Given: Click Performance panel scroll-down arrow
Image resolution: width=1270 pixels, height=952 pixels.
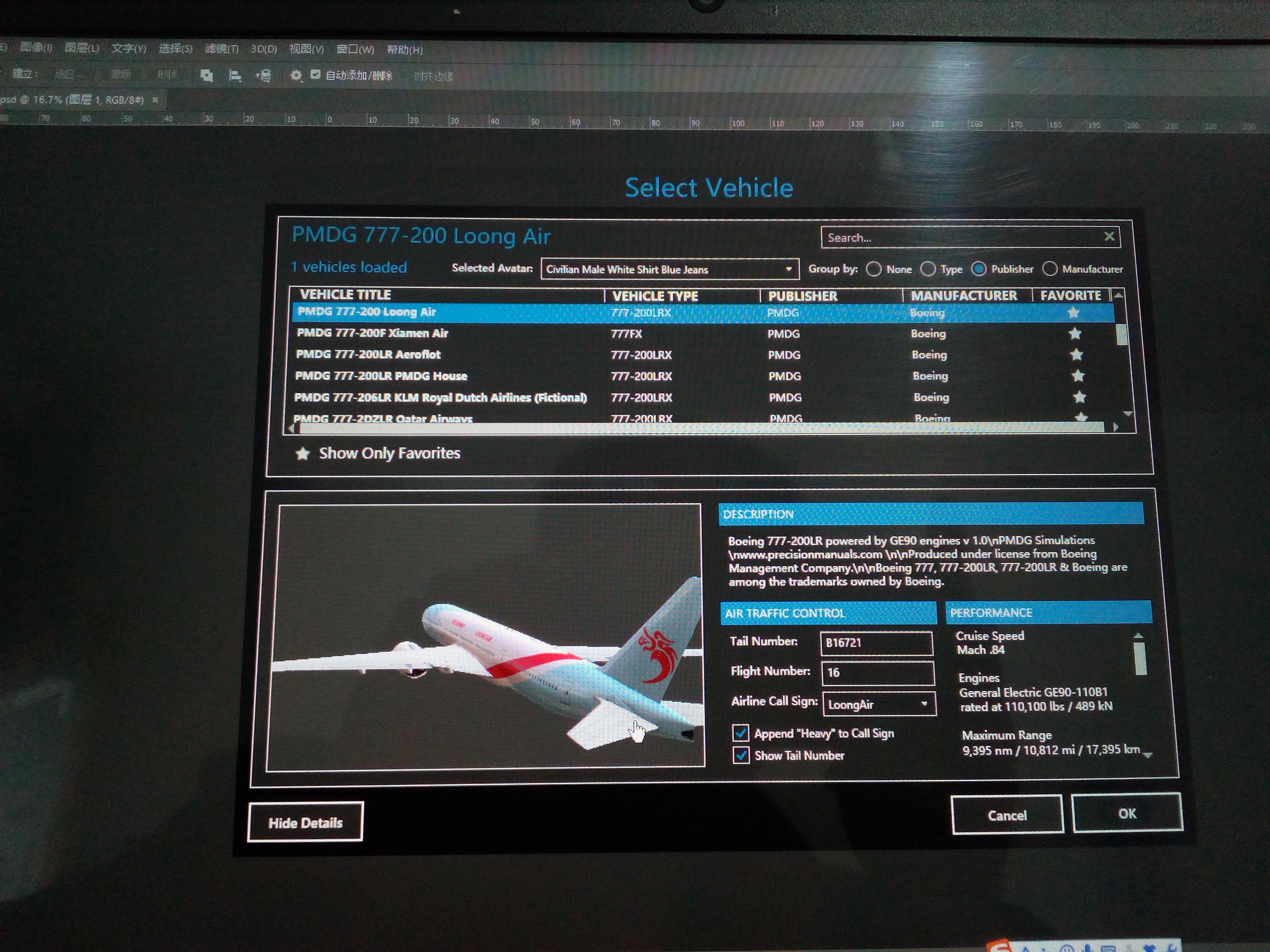Looking at the screenshot, I should (1147, 756).
